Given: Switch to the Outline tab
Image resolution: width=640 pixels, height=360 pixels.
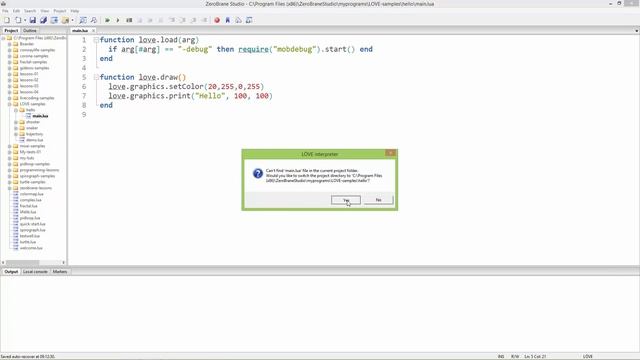Looking at the screenshot, I should [x=29, y=31].
